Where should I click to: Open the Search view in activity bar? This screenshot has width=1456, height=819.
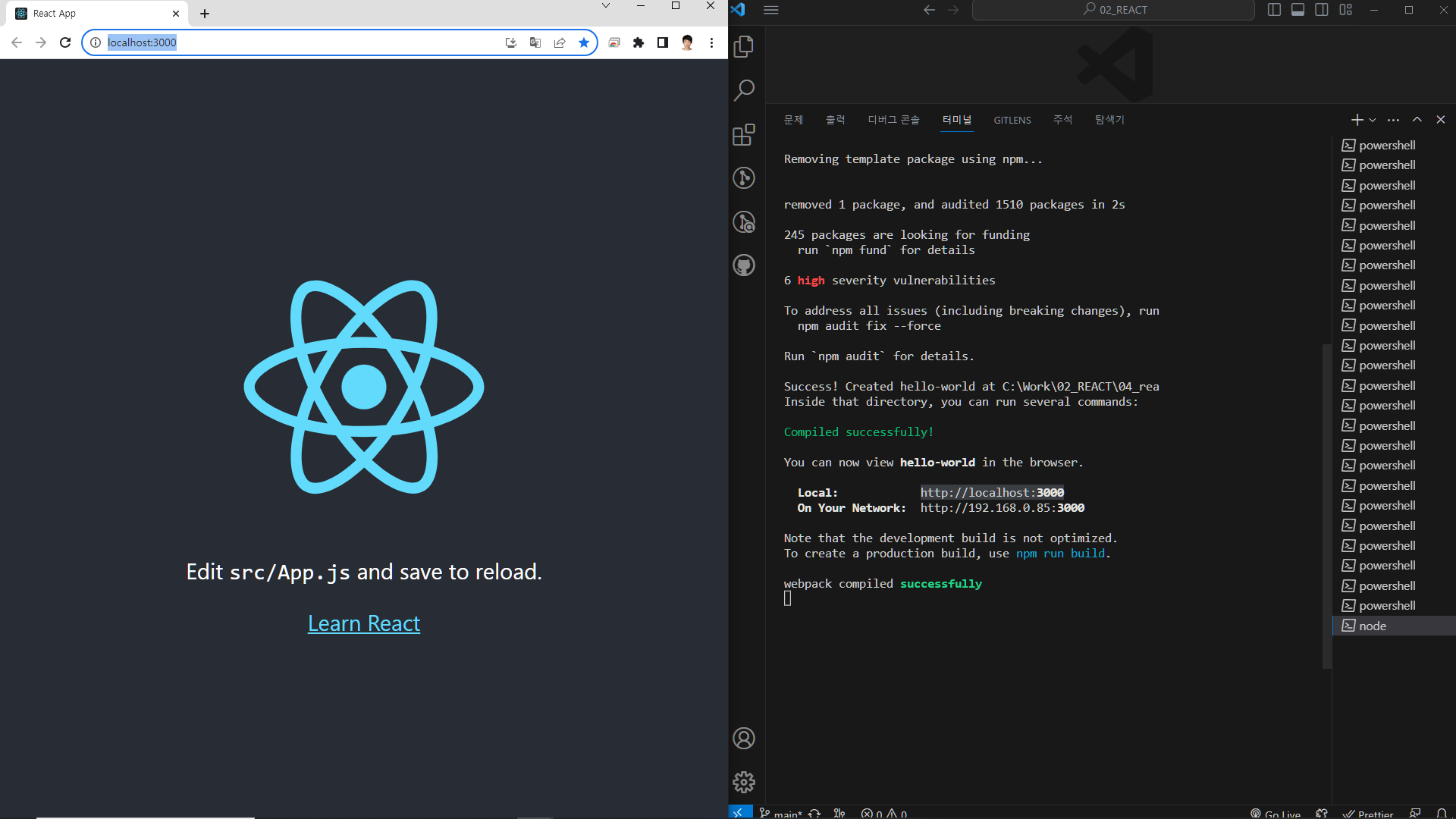(744, 90)
